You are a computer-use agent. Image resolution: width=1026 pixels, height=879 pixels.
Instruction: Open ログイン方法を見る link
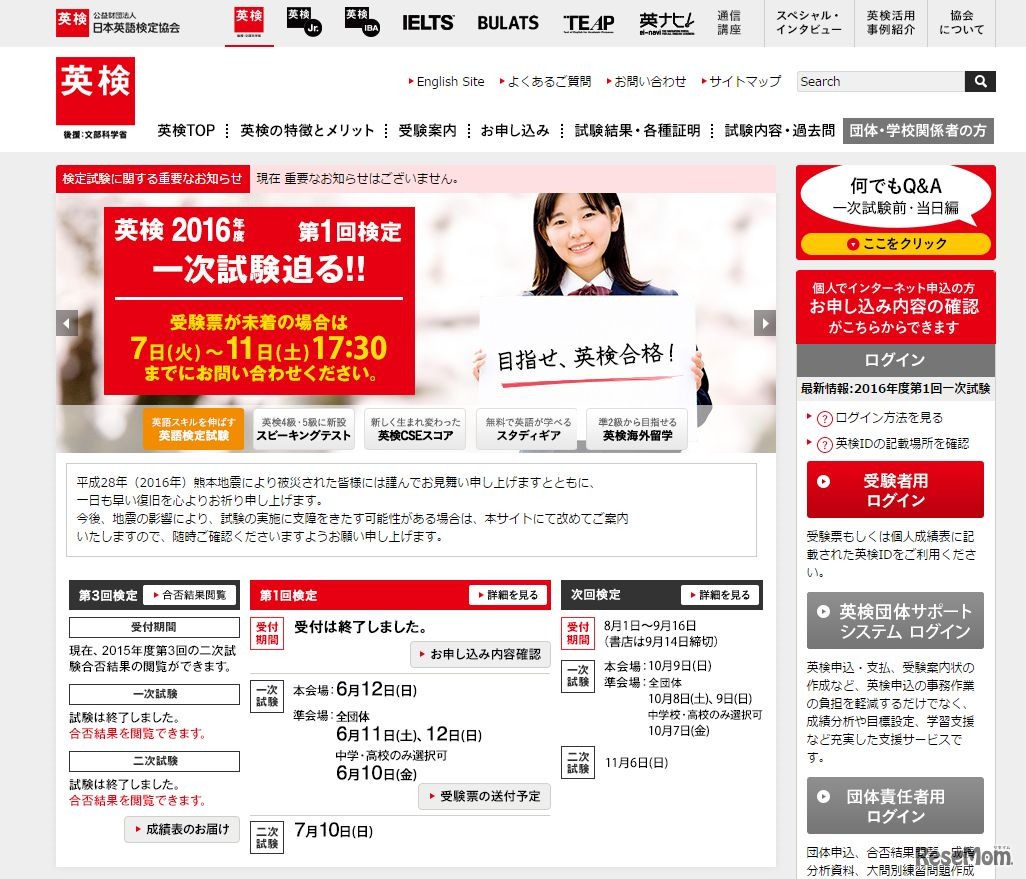889,418
